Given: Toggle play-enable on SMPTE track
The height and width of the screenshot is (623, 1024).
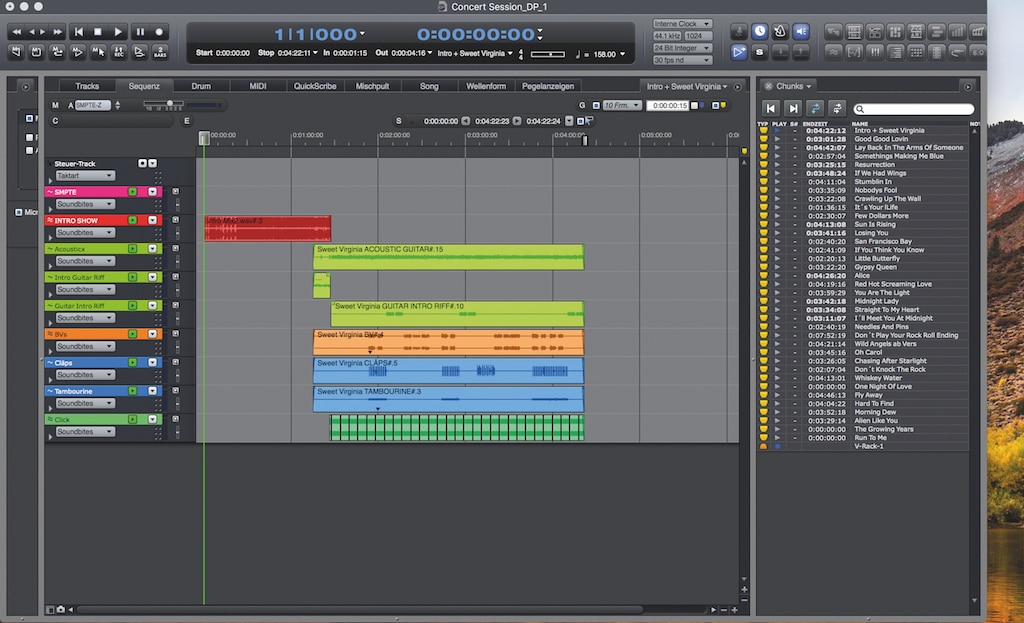Looking at the screenshot, I should point(132,191).
